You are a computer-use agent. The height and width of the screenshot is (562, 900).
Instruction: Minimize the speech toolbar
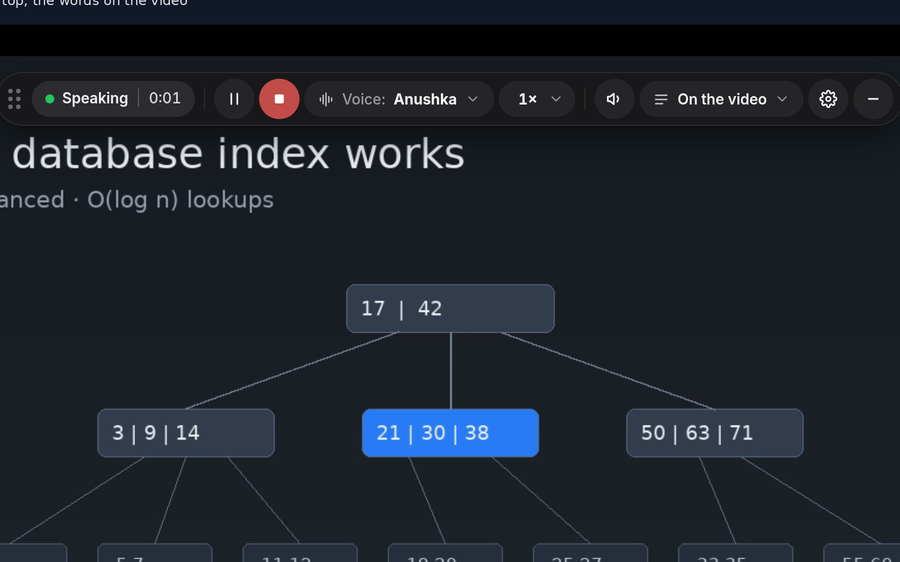[873, 99]
